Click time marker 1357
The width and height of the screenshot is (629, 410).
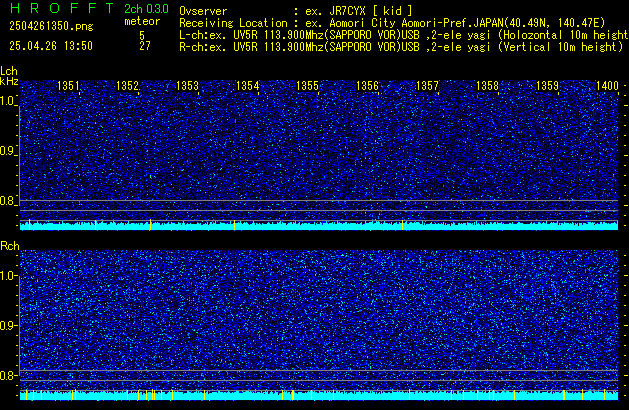click(x=427, y=86)
